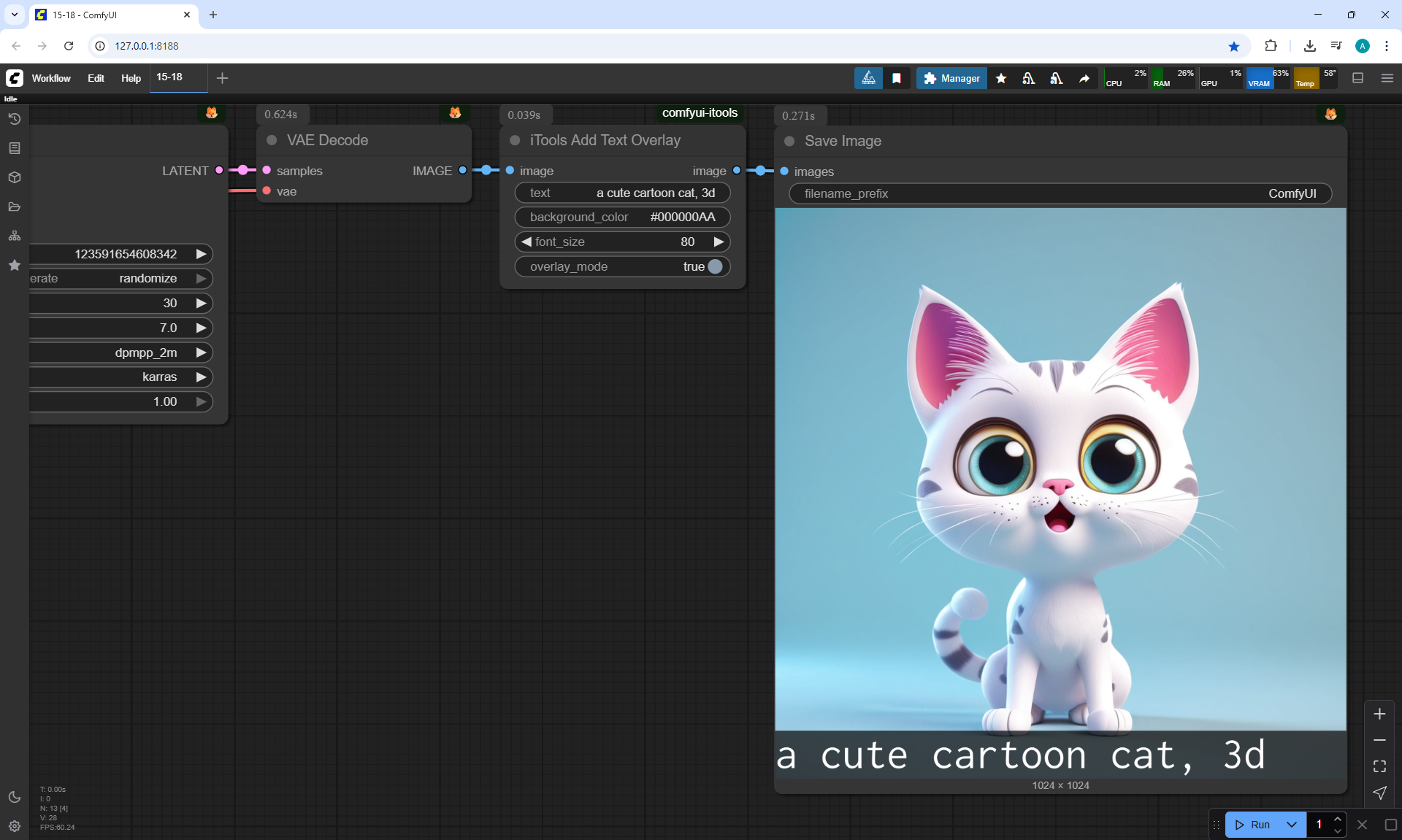Viewport: 1402px width, 840px height.
Task: Click the bookmark icon in top toolbar
Action: (x=897, y=78)
